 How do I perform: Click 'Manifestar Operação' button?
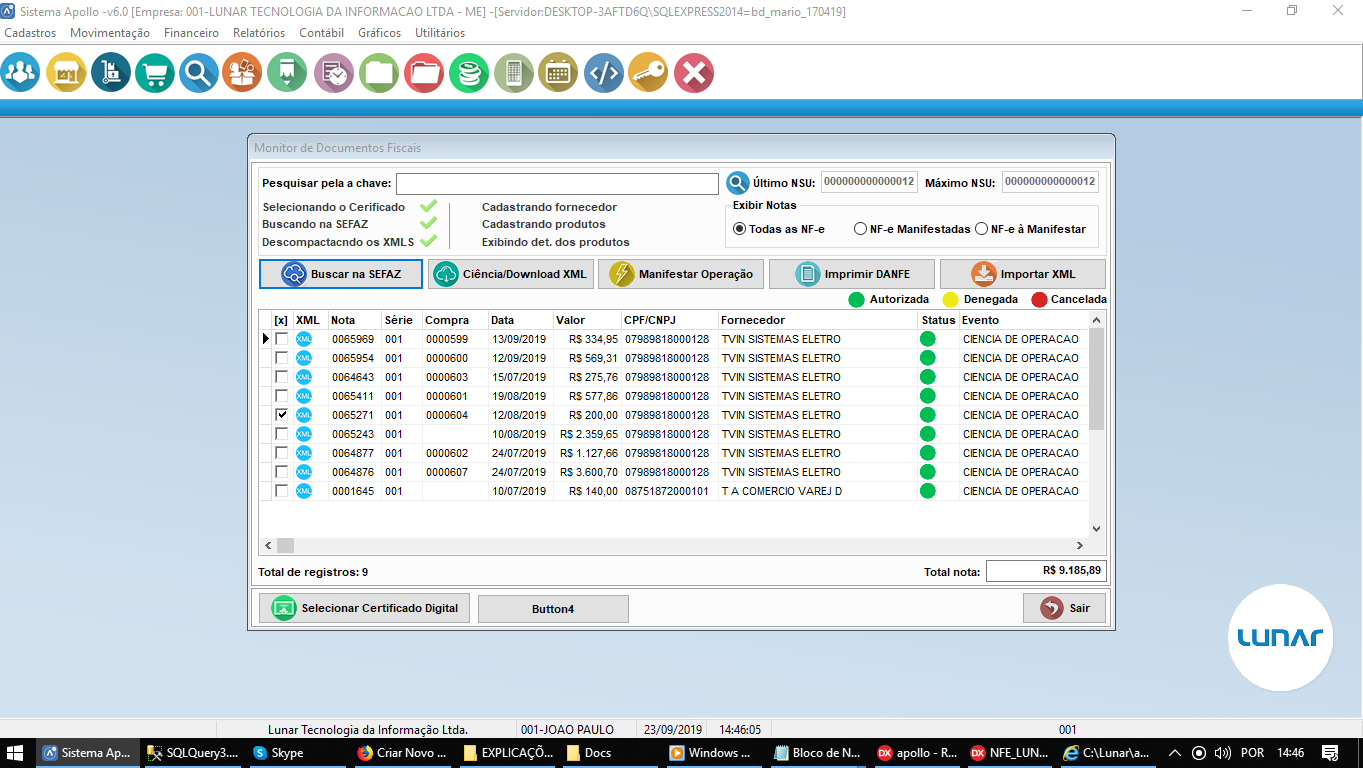coord(681,274)
